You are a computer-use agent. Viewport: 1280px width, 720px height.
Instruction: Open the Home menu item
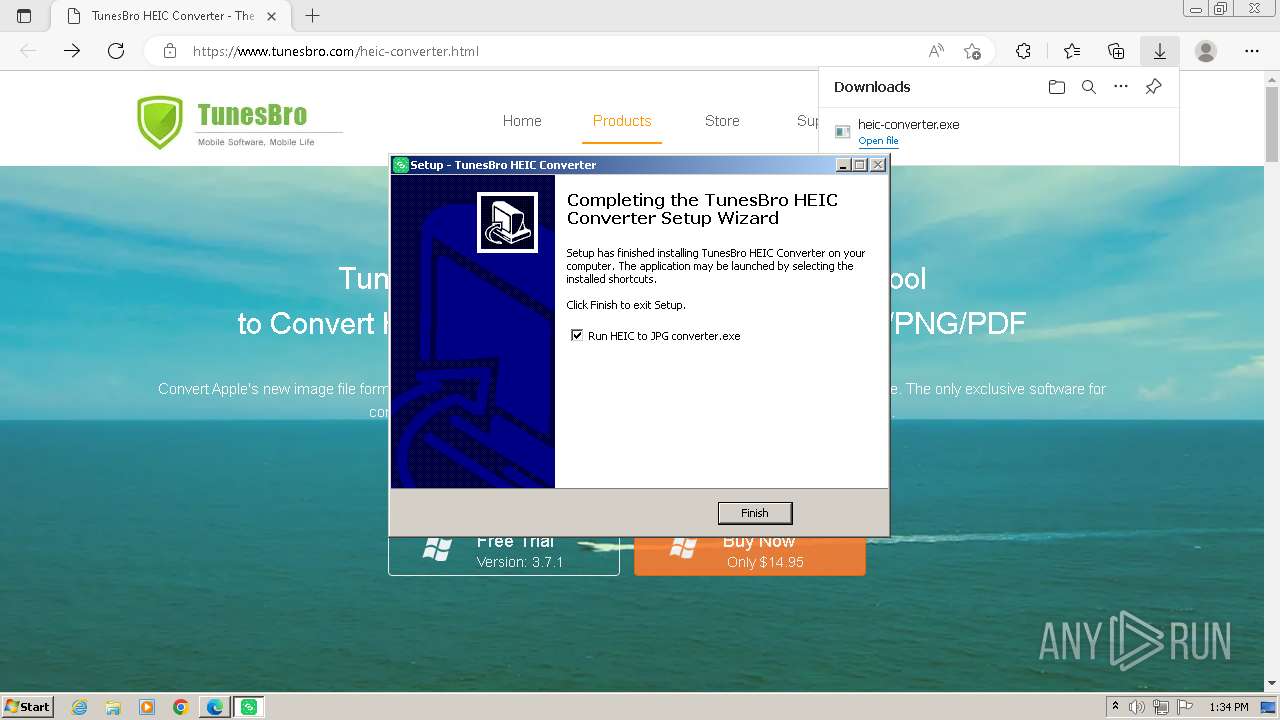pos(522,121)
